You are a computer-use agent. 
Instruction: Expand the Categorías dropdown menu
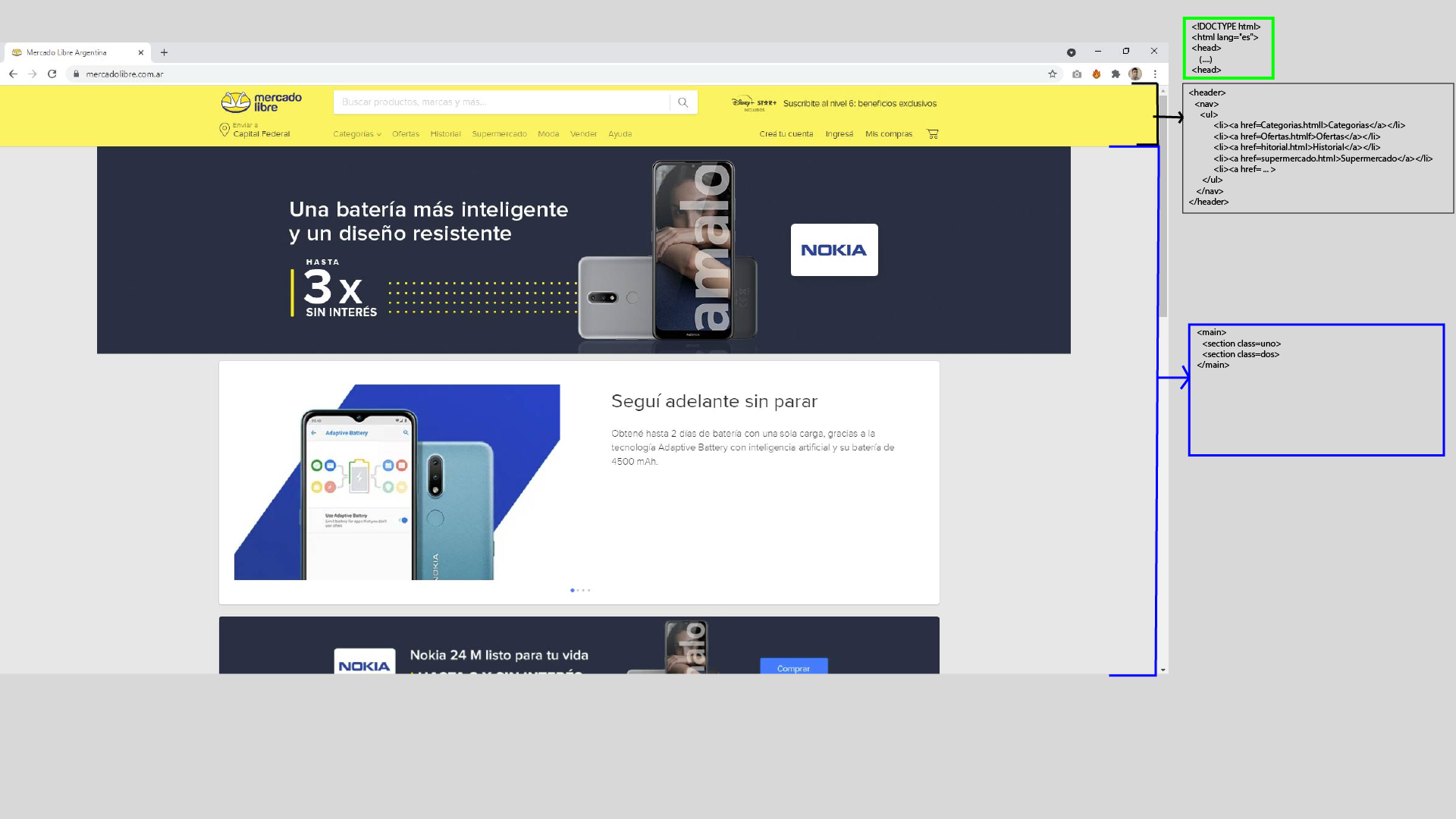tap(356, 133)
